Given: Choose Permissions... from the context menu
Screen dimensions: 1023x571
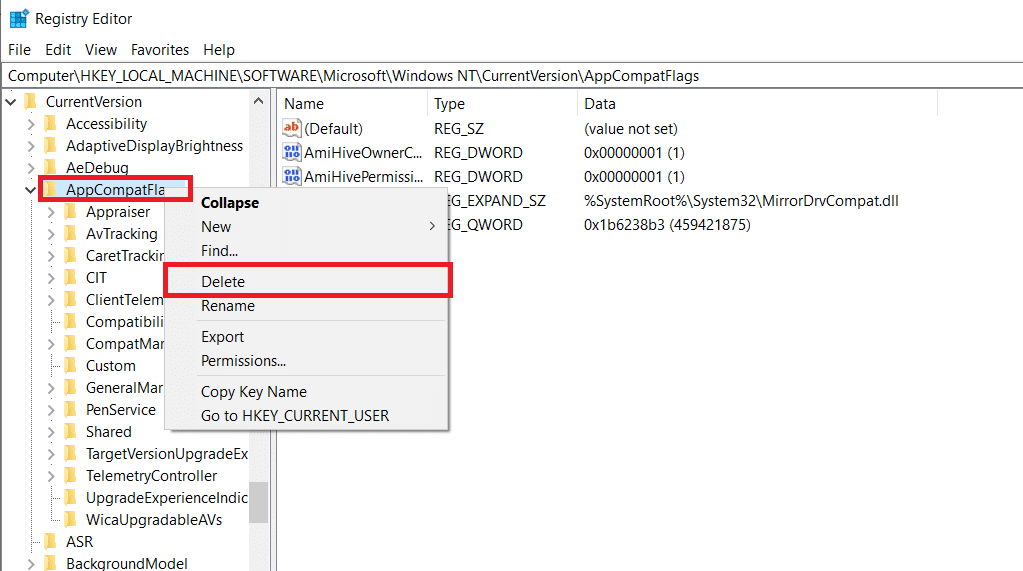Looking at the screenshot, I should (308, 360).
